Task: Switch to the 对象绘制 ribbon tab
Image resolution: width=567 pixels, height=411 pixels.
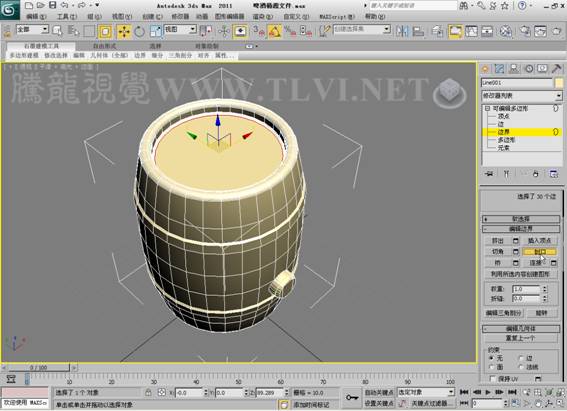Action: click(206, 46)
